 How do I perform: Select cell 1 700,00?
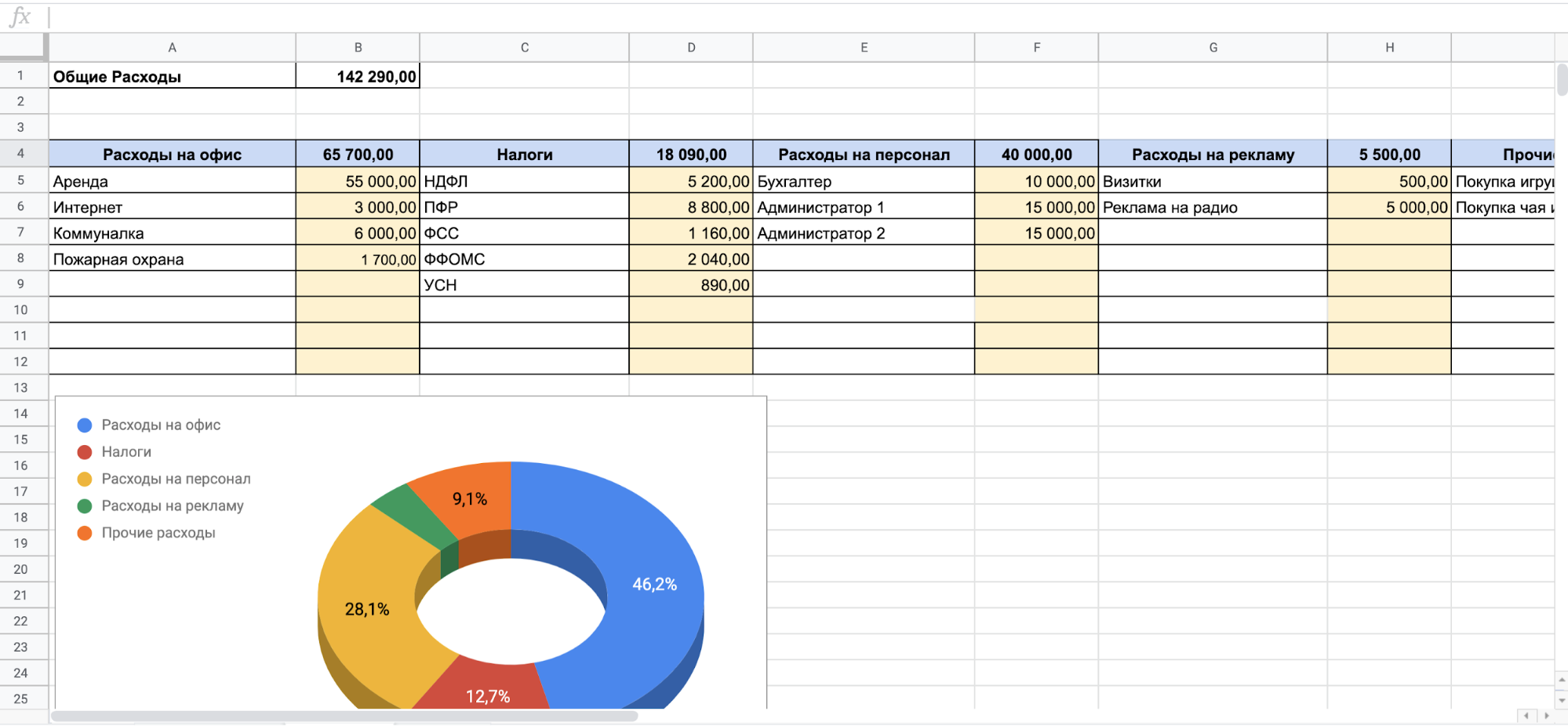click(x=358, y=258)
